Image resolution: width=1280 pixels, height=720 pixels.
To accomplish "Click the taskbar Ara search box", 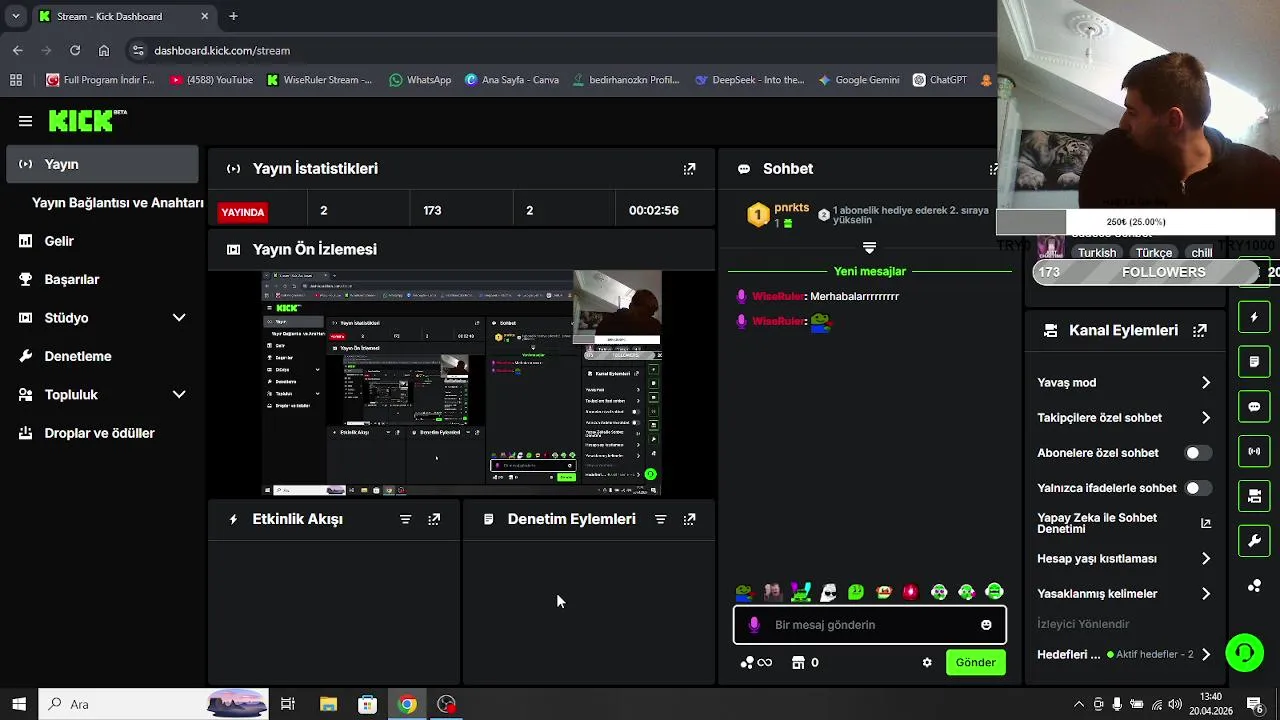I will click(154, 704).
